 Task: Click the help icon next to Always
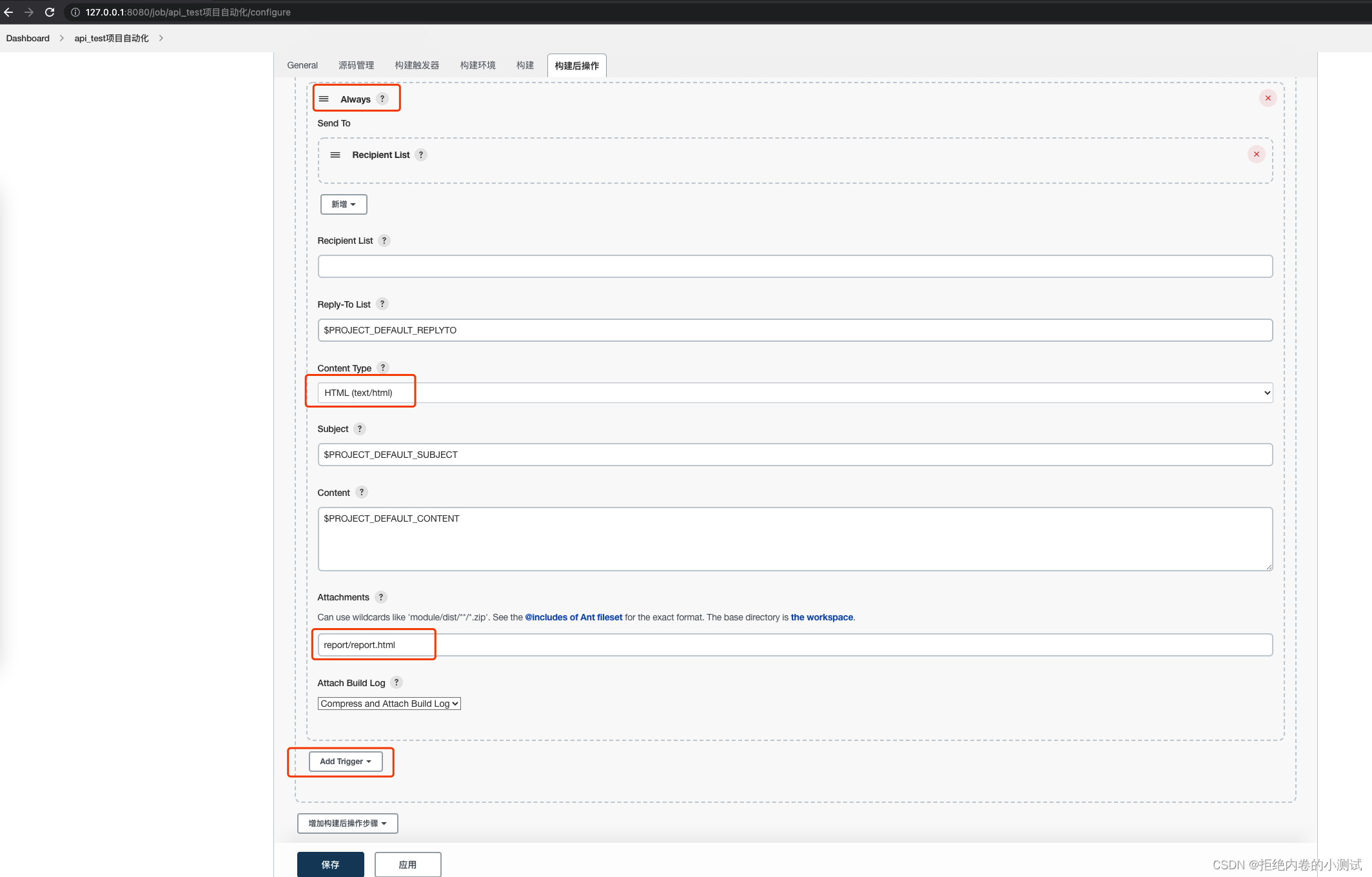click(x=382, y=99)
